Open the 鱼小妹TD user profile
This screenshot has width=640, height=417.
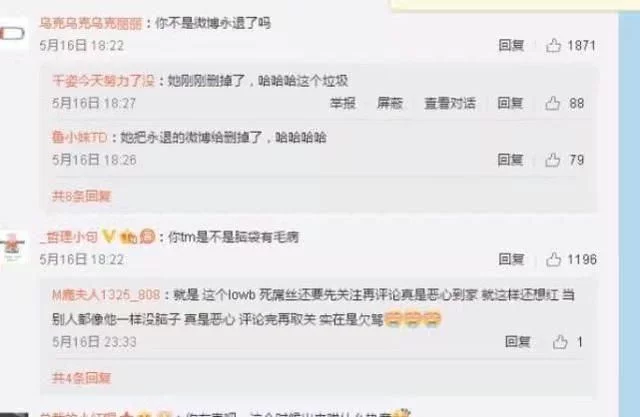click(80, 137)
